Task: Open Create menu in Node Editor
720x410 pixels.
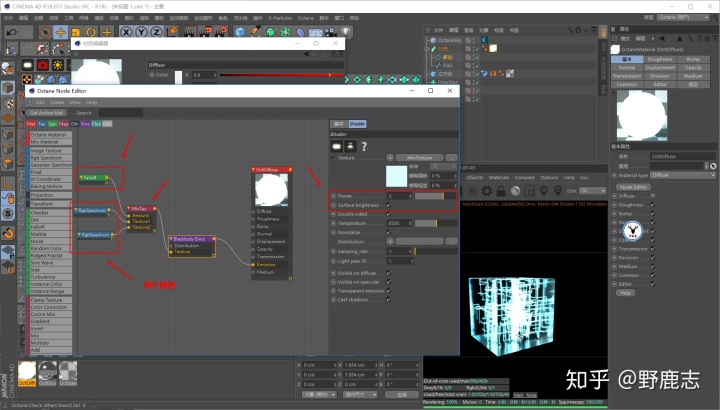Action: [x=57, y=102]
